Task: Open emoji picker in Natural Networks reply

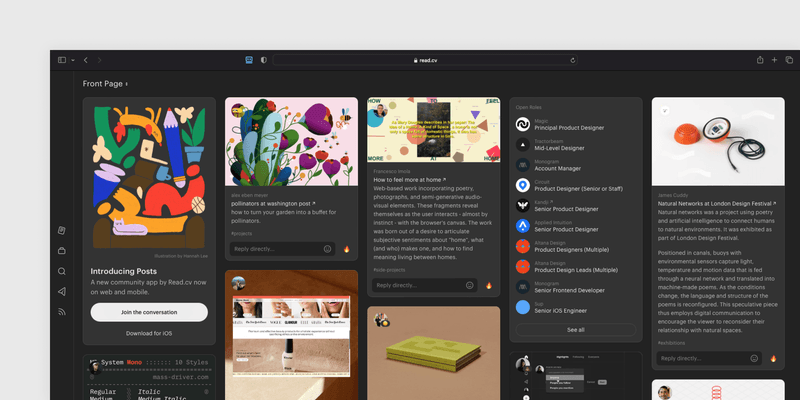Action: point(753,358)
